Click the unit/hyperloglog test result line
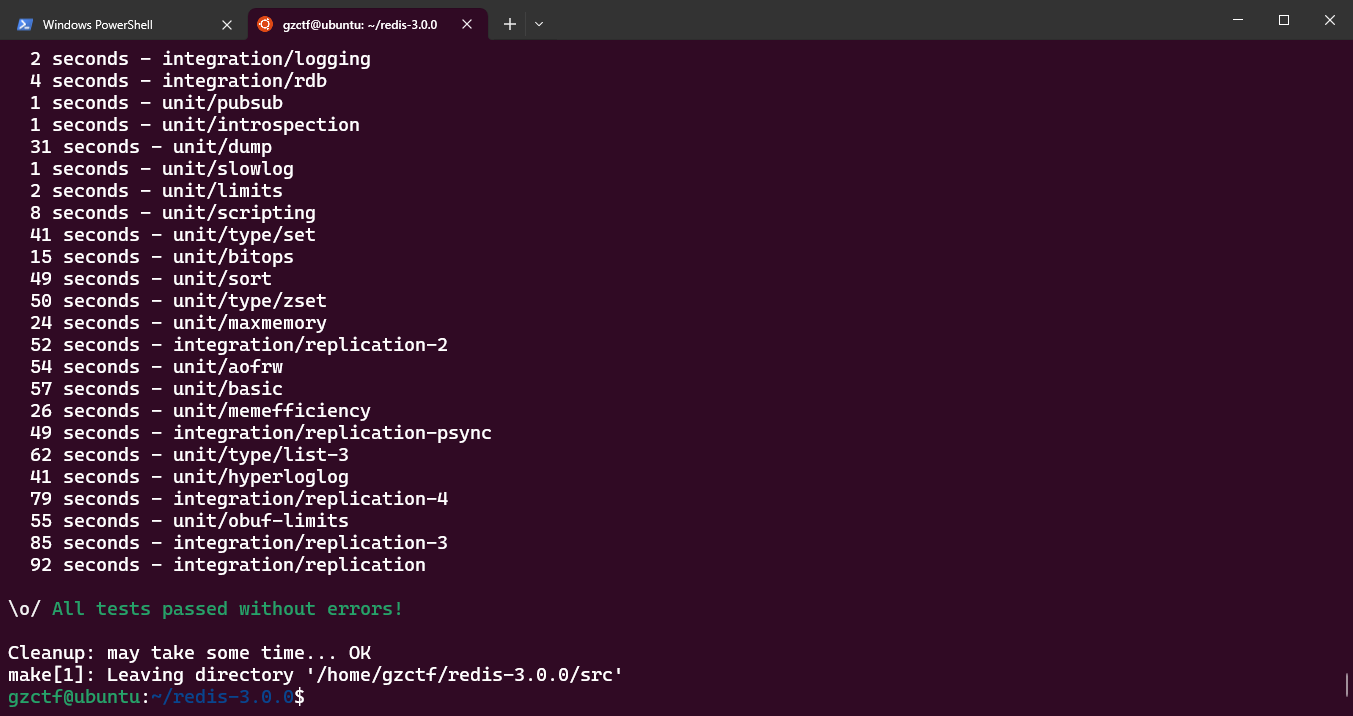Image resolution: width=1353 pixels, height=716 pixels. [x=189, y=477]
